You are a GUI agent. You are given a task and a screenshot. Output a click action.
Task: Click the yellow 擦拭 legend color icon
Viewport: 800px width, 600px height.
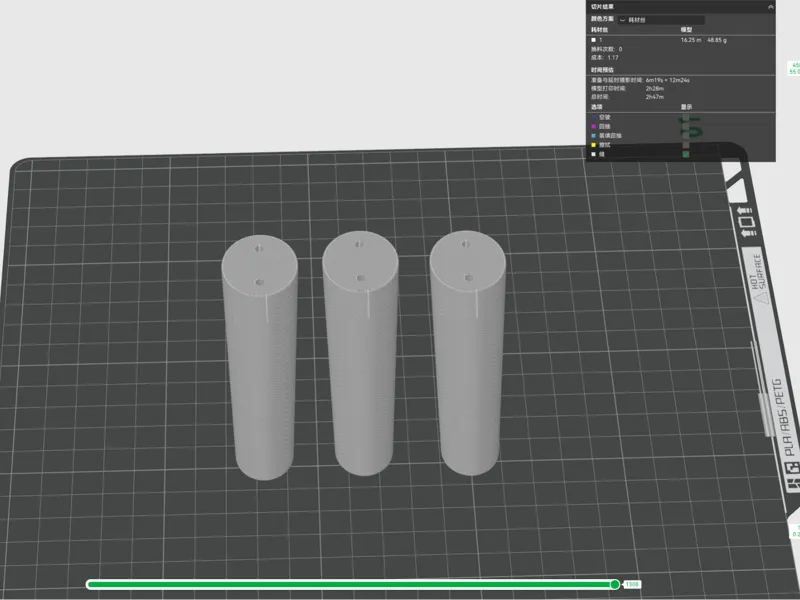pos(593,145)
